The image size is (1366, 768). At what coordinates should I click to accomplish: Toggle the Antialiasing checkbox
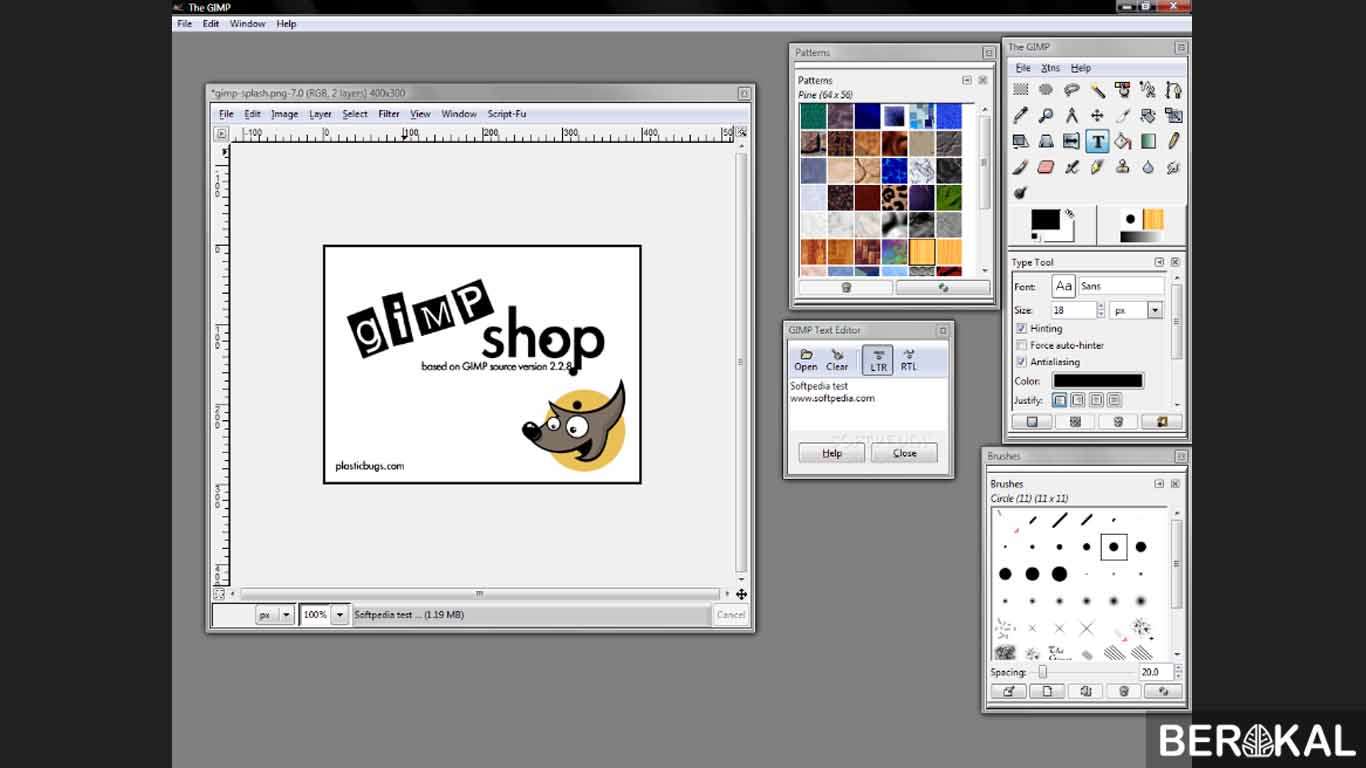[1021, 362]
